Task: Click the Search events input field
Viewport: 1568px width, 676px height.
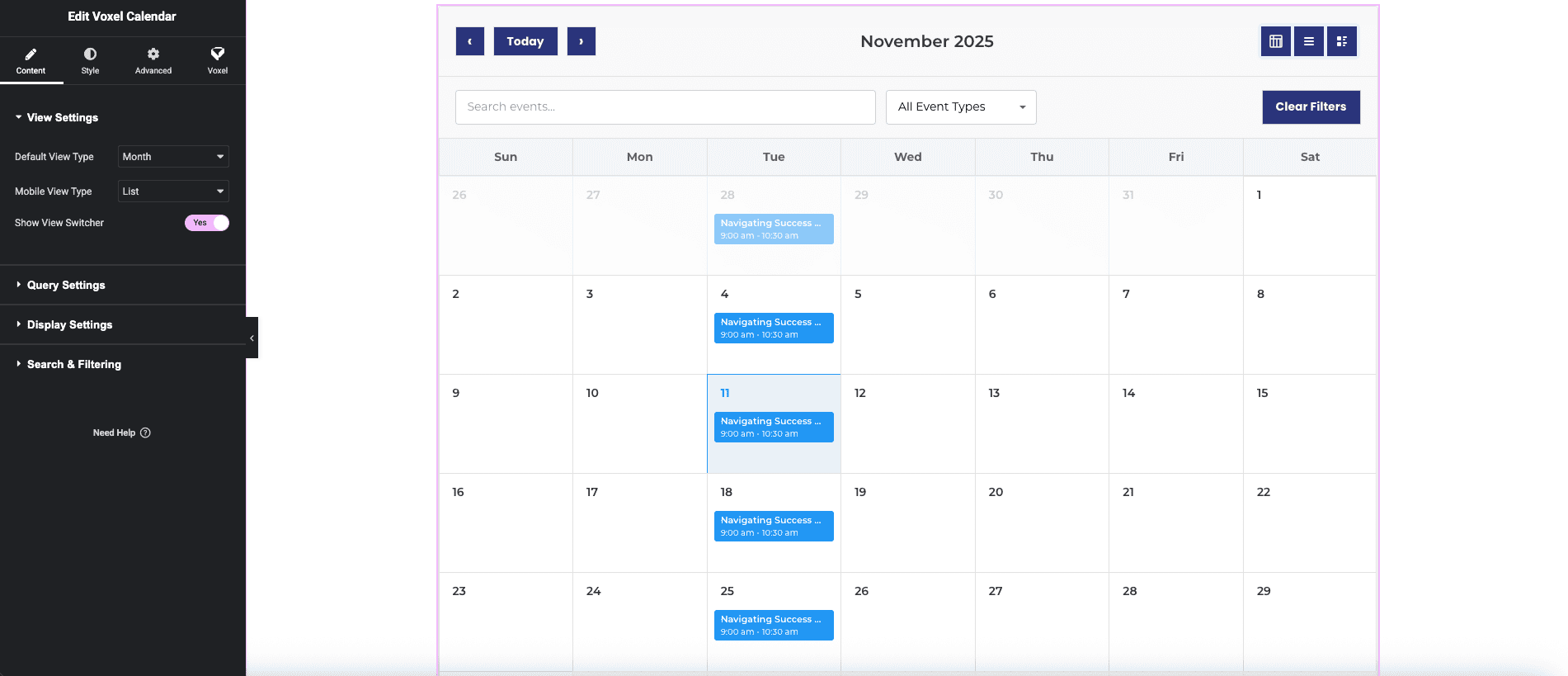Action: pos(665,107)
